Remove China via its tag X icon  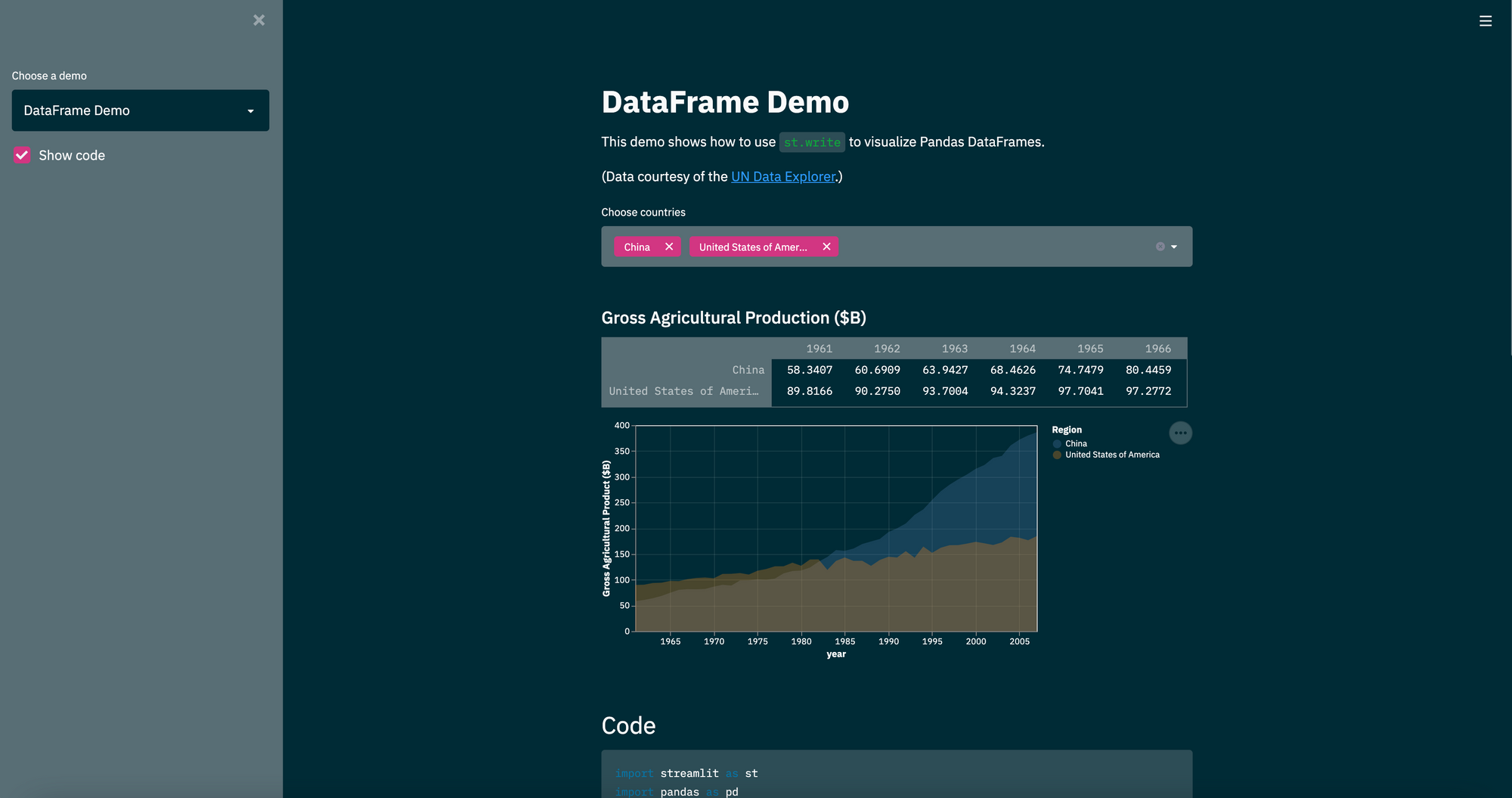pos(668,247)
